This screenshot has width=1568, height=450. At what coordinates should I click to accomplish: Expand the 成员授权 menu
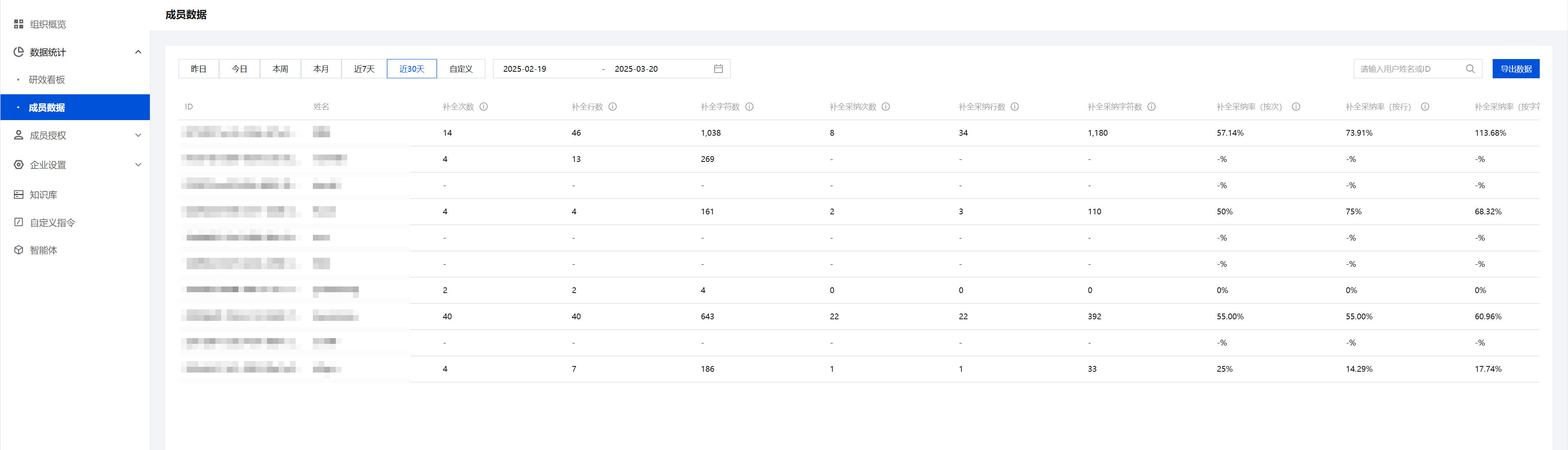(138, 135)
